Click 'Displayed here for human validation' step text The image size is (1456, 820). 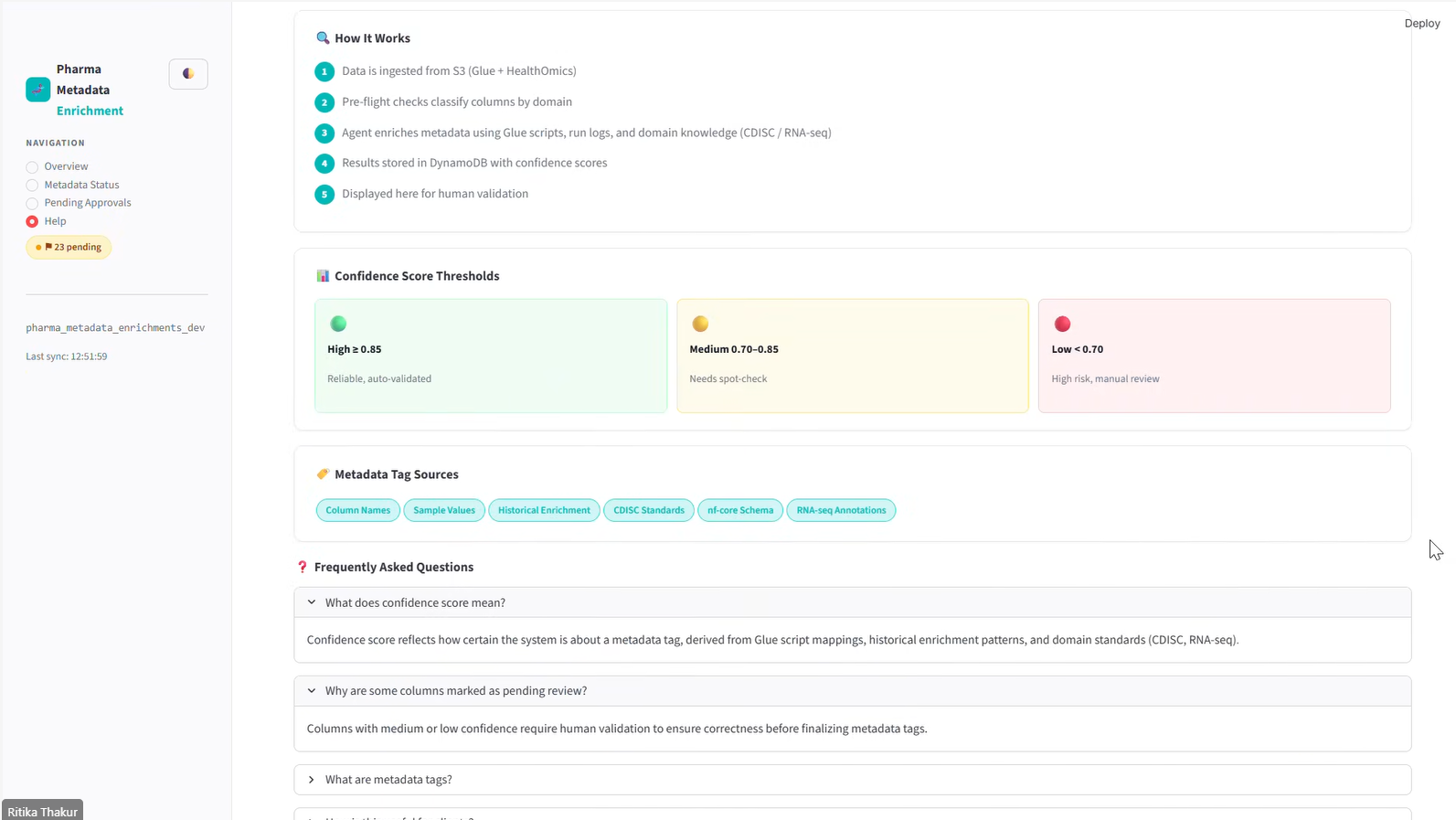click(435, 194)
